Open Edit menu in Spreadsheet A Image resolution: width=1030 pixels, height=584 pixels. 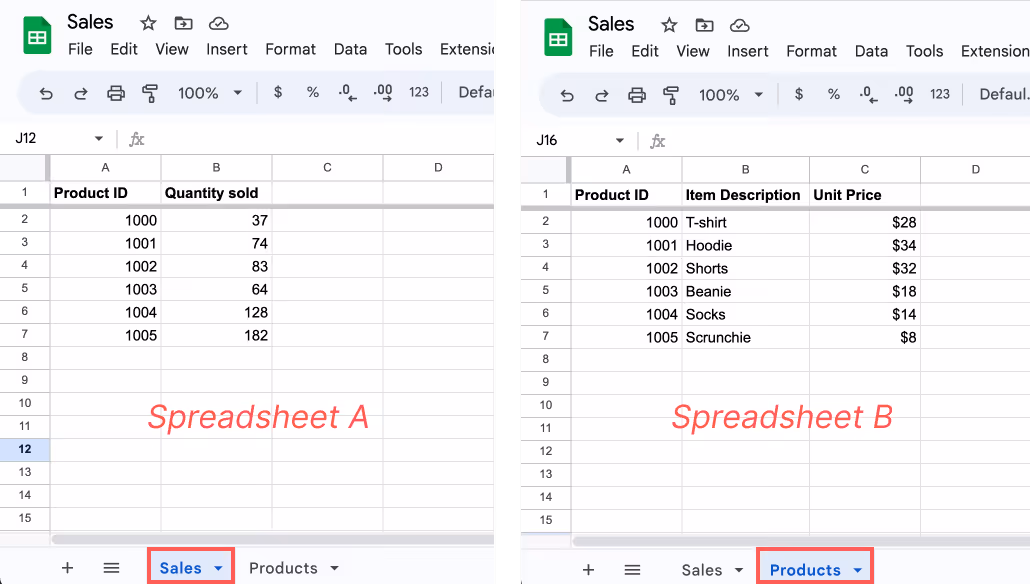point(123,49)
